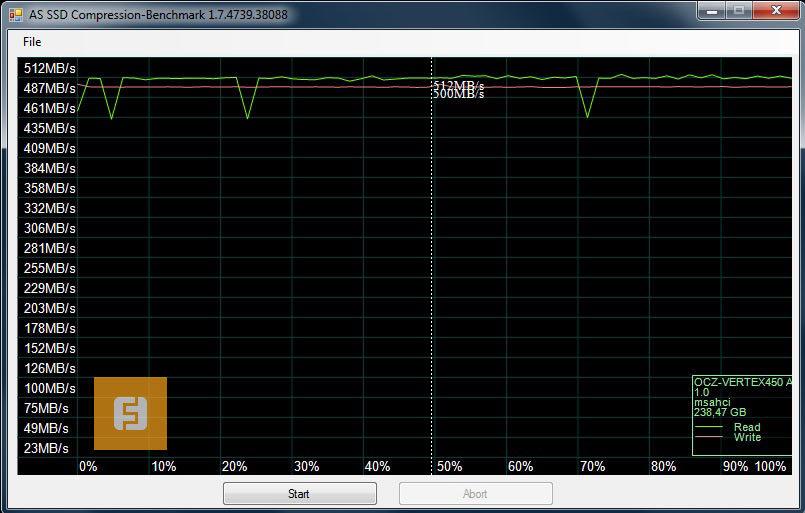Minimize the AS SSD Compression-Benchmark window
This screenshot has width=805, height=513.
712,10
